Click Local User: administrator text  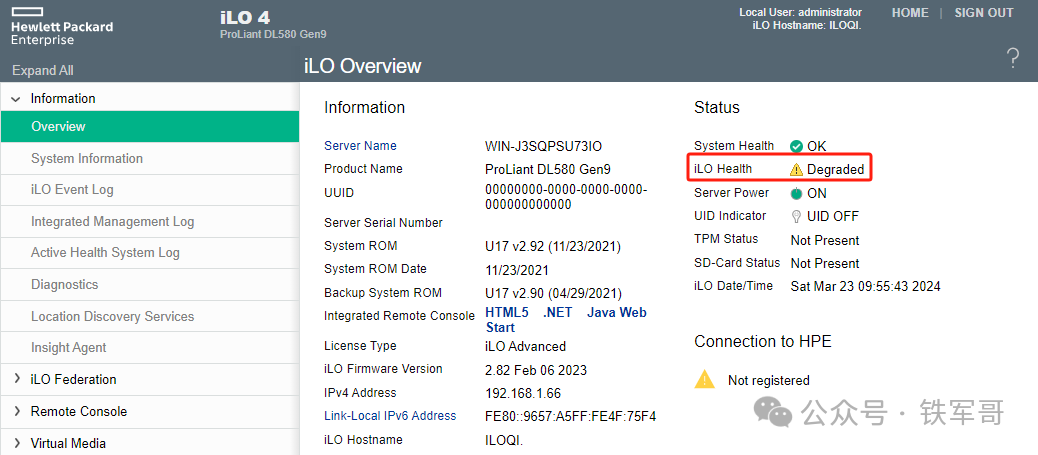(800, 12)
